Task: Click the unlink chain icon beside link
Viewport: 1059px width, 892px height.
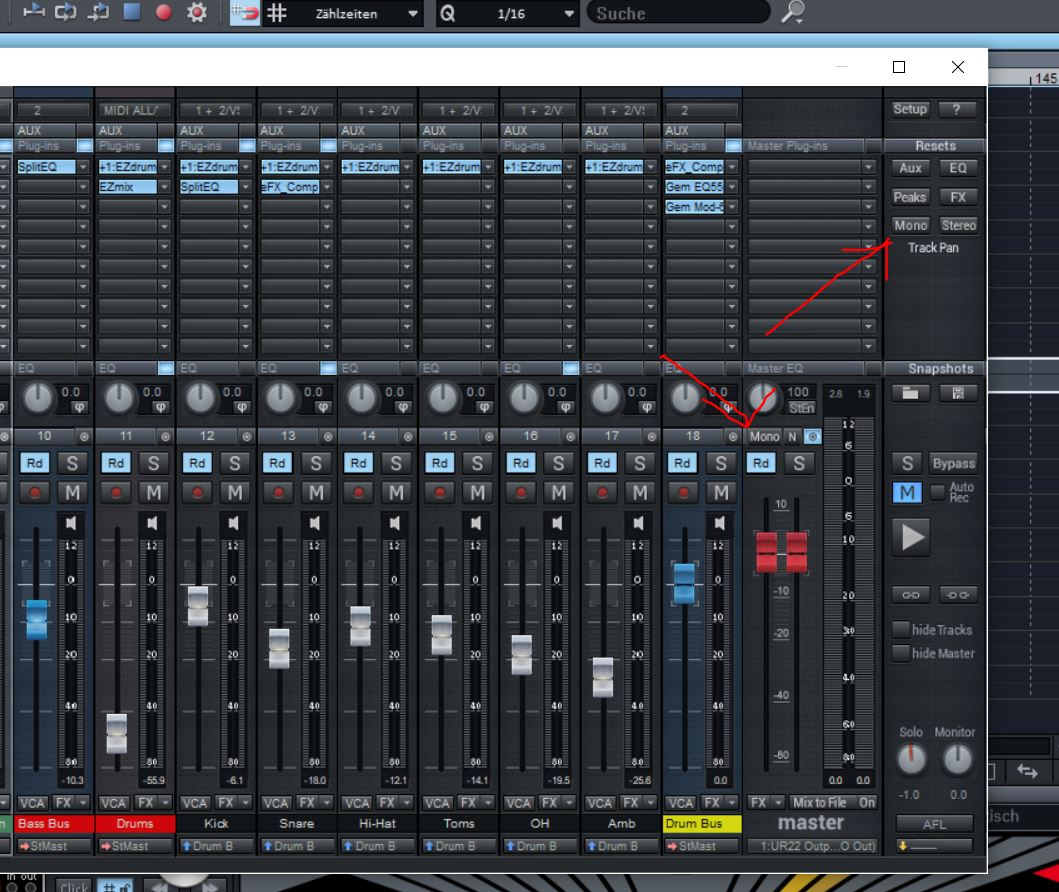Action: [x=958, y=595]
